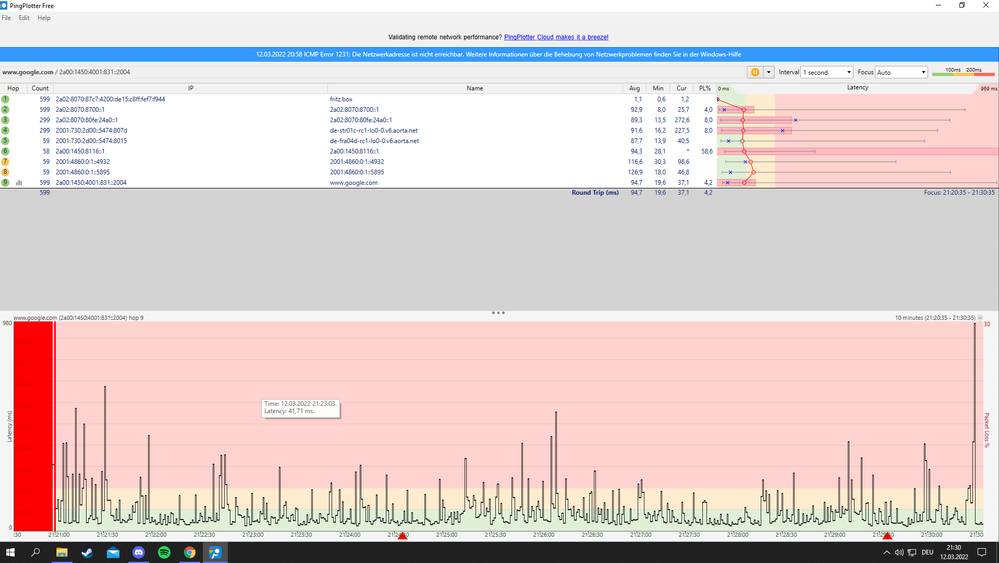Click the blue ICMP Error 1231 notification banner
Image resolution: width=999 pixels, height=563 pixels.
pos(499,54)
